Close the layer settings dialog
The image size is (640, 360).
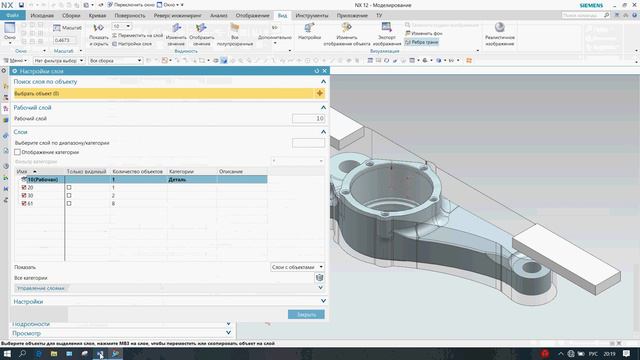pos(325,71)
